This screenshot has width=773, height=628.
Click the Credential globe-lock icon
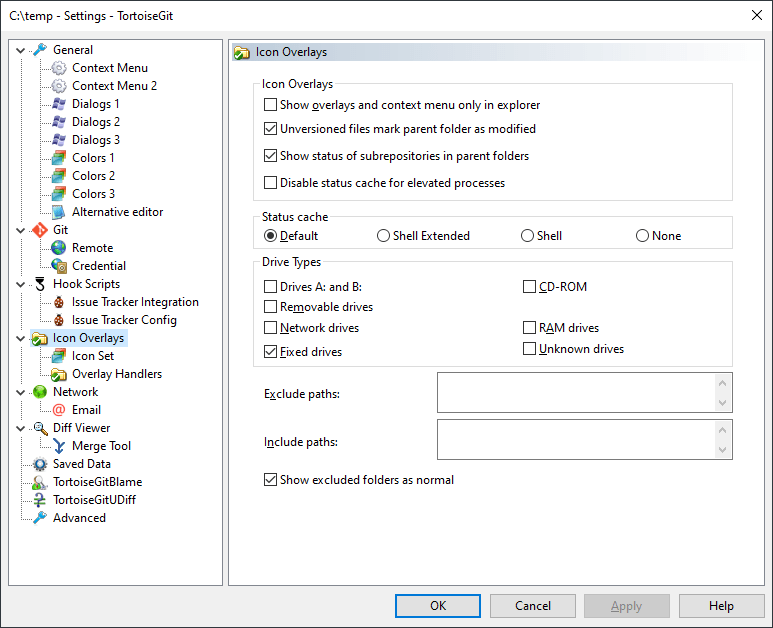[x=59, y=266]
